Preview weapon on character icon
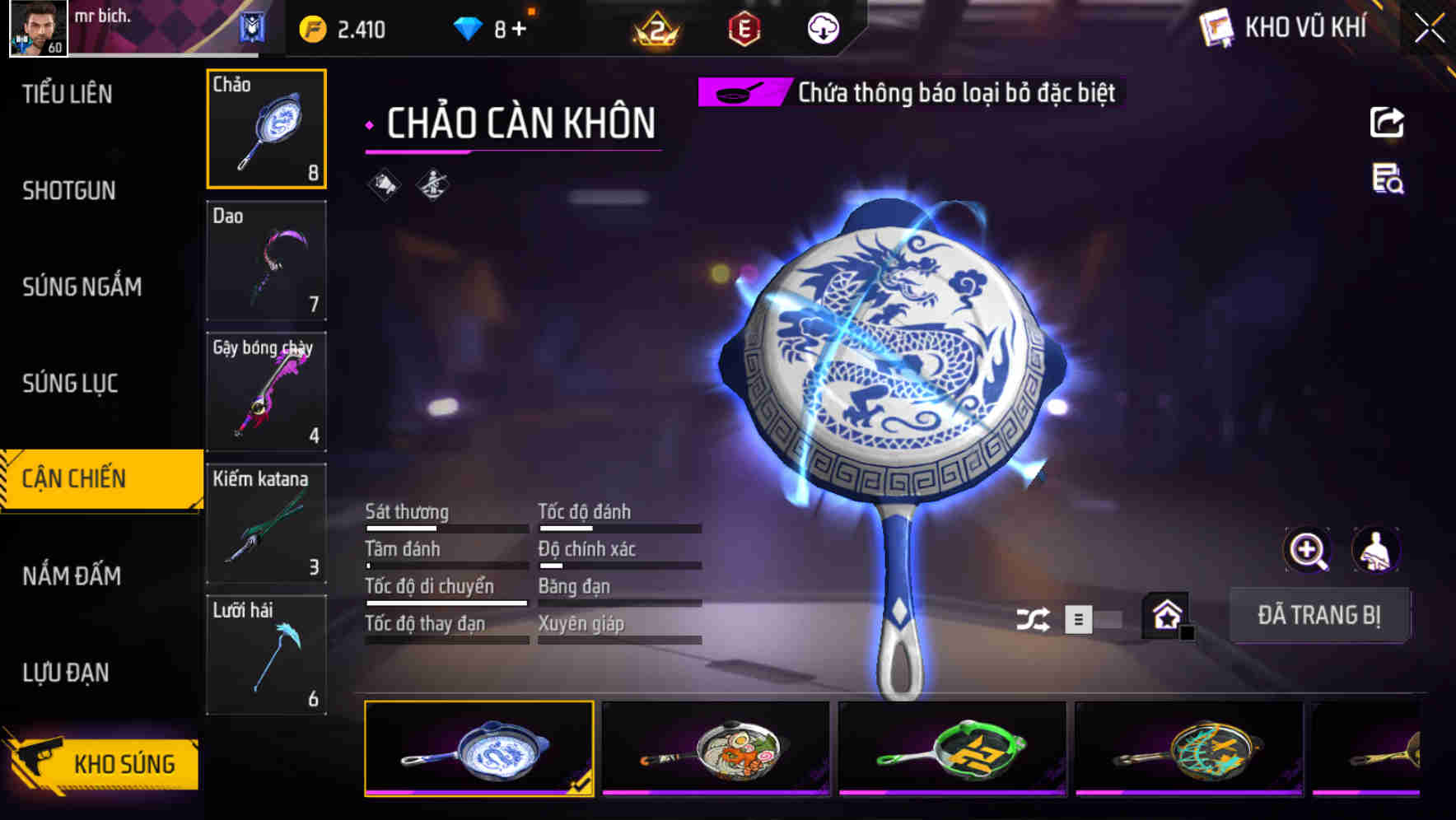Screen dimensions: 1456x820 click(x=1376, y=550)
